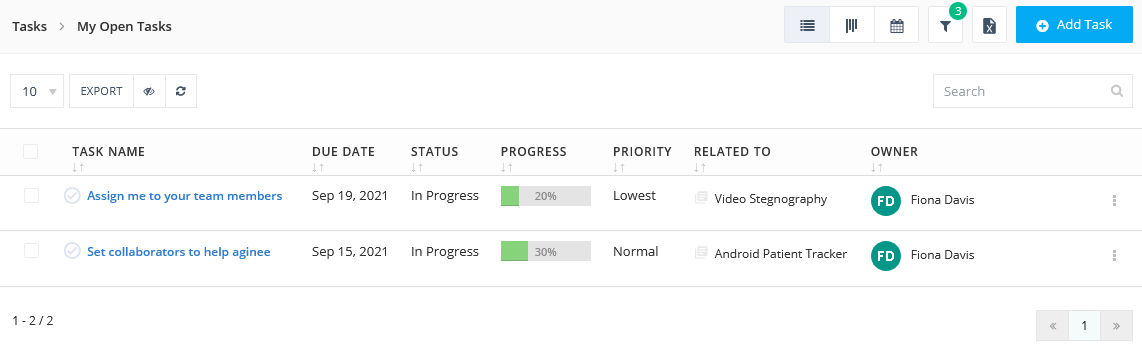Screen dimensions: 1142x360
Task: Click the Add Task button
Action: tap(1074, 26)
